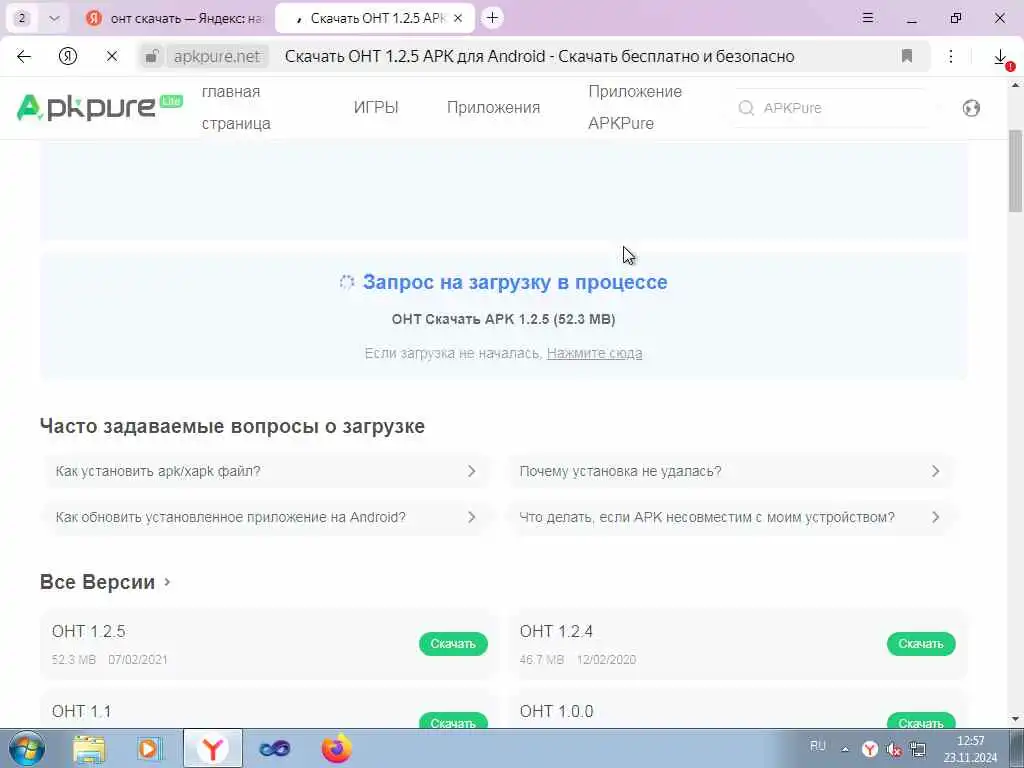
Task: Open the browser hamburger settings menu
Action: (868, 18)
